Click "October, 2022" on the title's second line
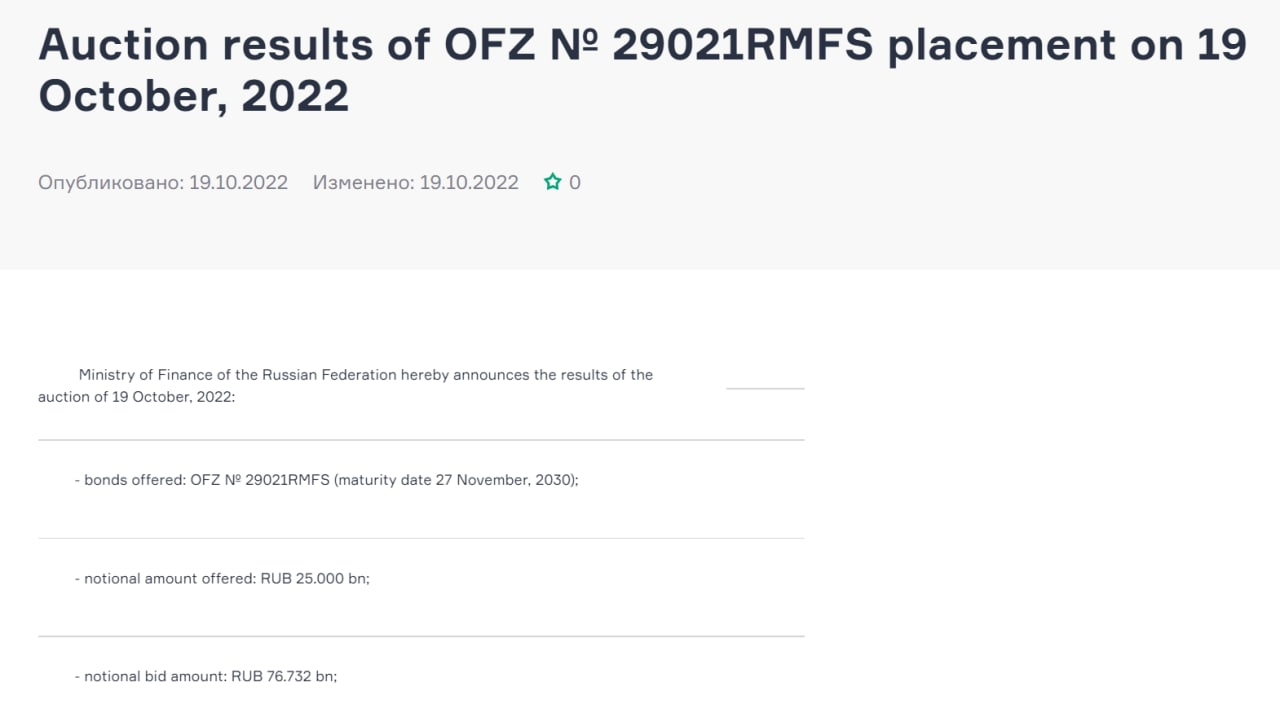Screen dimensions: 1280x713 coord(193,96)
